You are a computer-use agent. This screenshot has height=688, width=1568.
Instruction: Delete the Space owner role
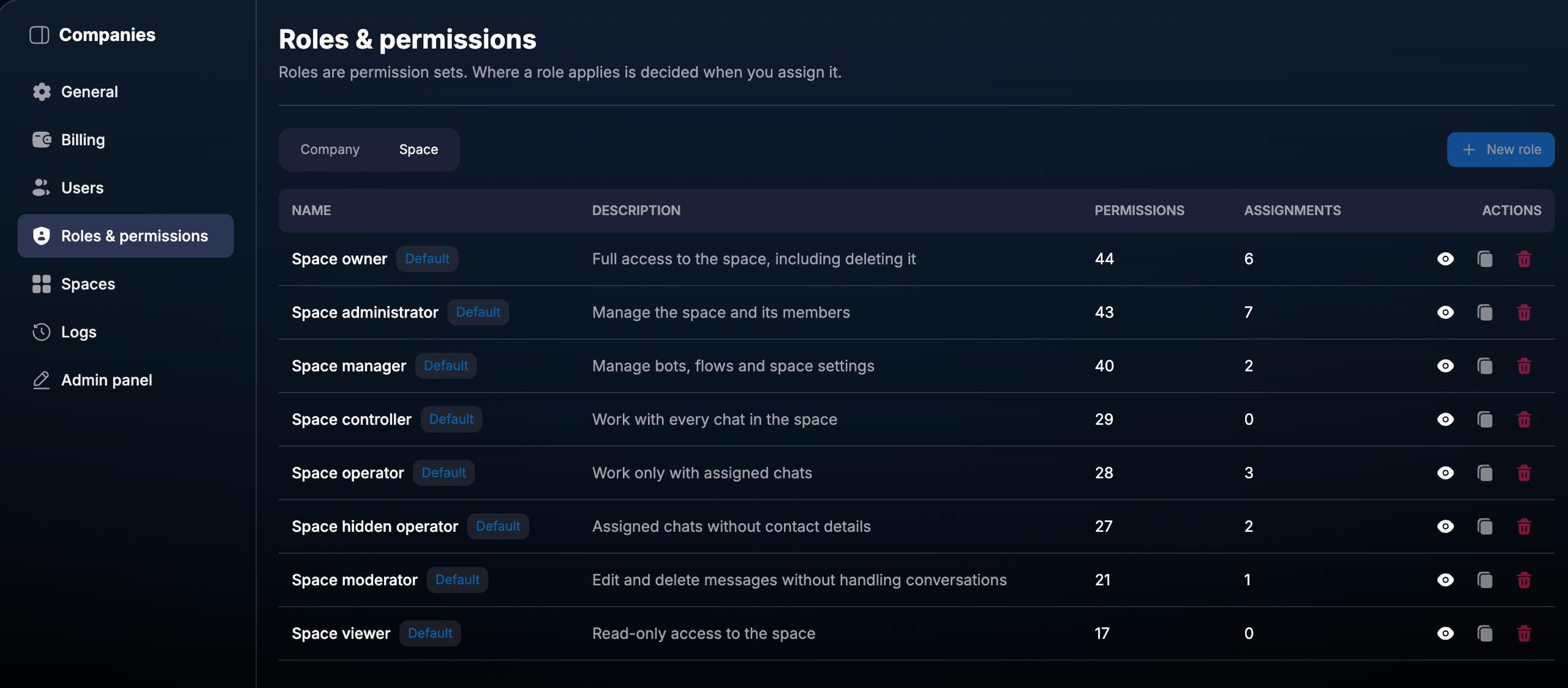[x=1524, y=259]
